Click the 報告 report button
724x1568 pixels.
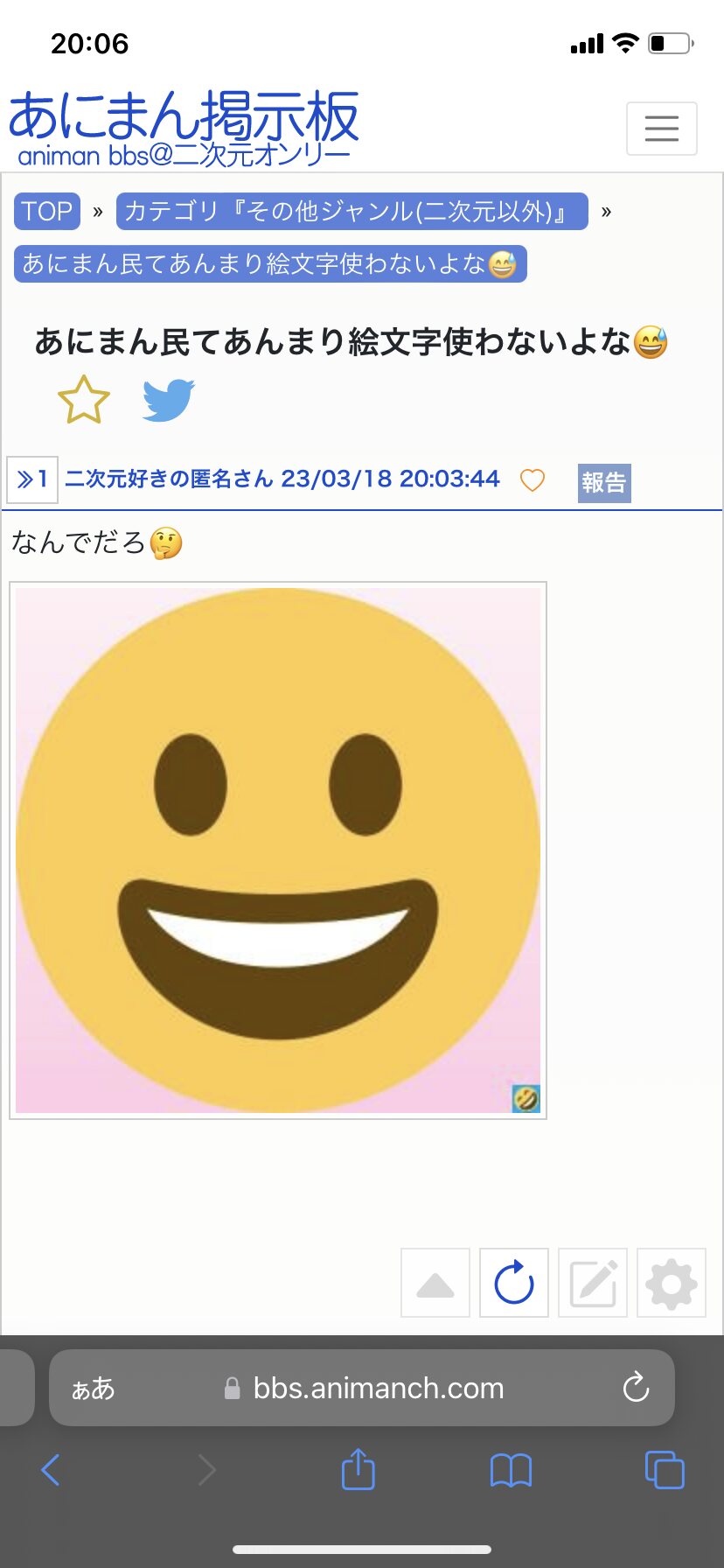click(x=604, y=482)
